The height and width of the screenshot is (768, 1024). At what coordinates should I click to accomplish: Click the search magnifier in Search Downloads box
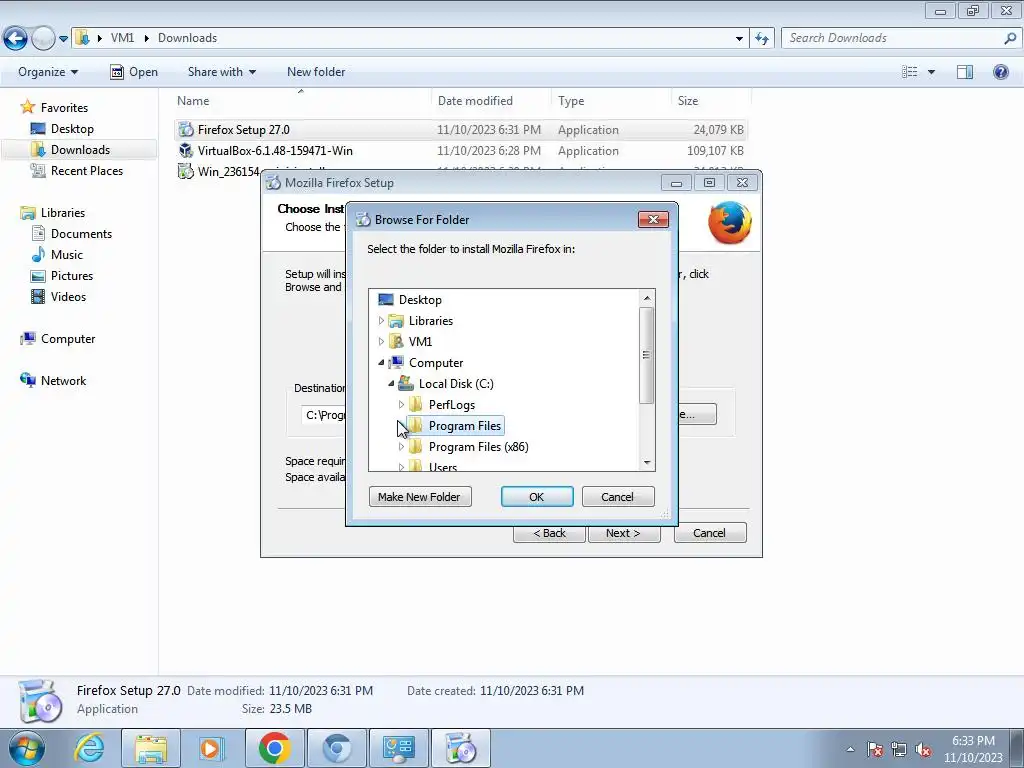[x=1010, y=38]
